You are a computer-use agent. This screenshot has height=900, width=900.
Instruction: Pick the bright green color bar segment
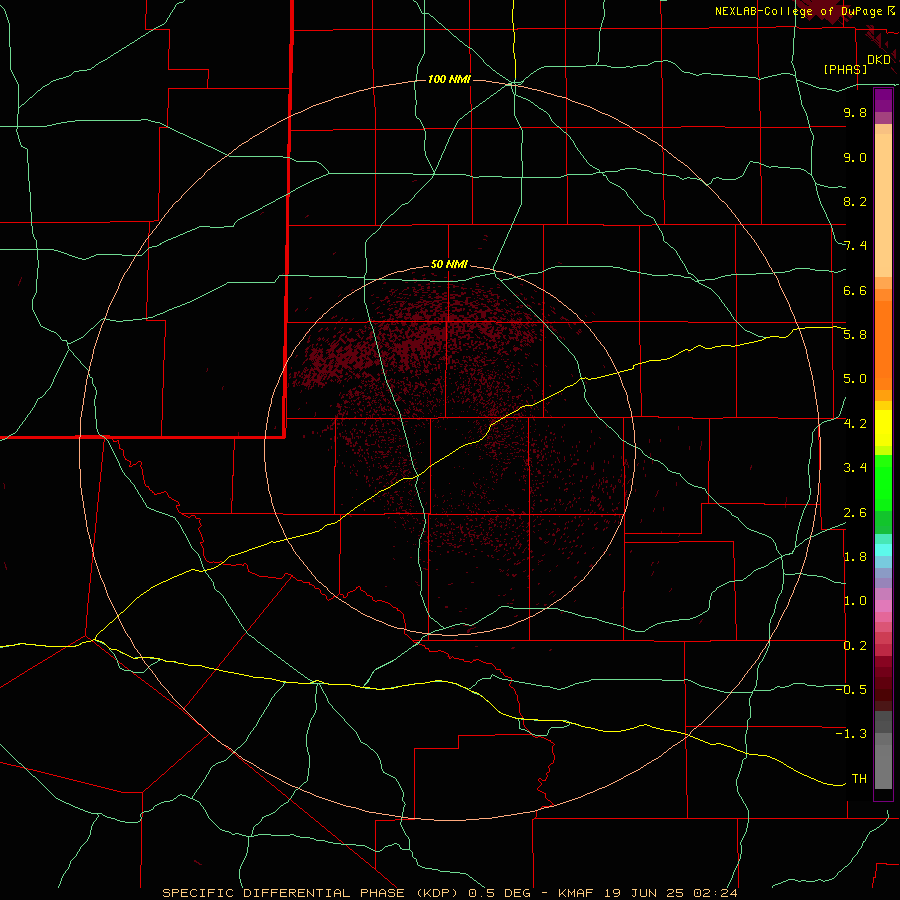click(883, 483)
